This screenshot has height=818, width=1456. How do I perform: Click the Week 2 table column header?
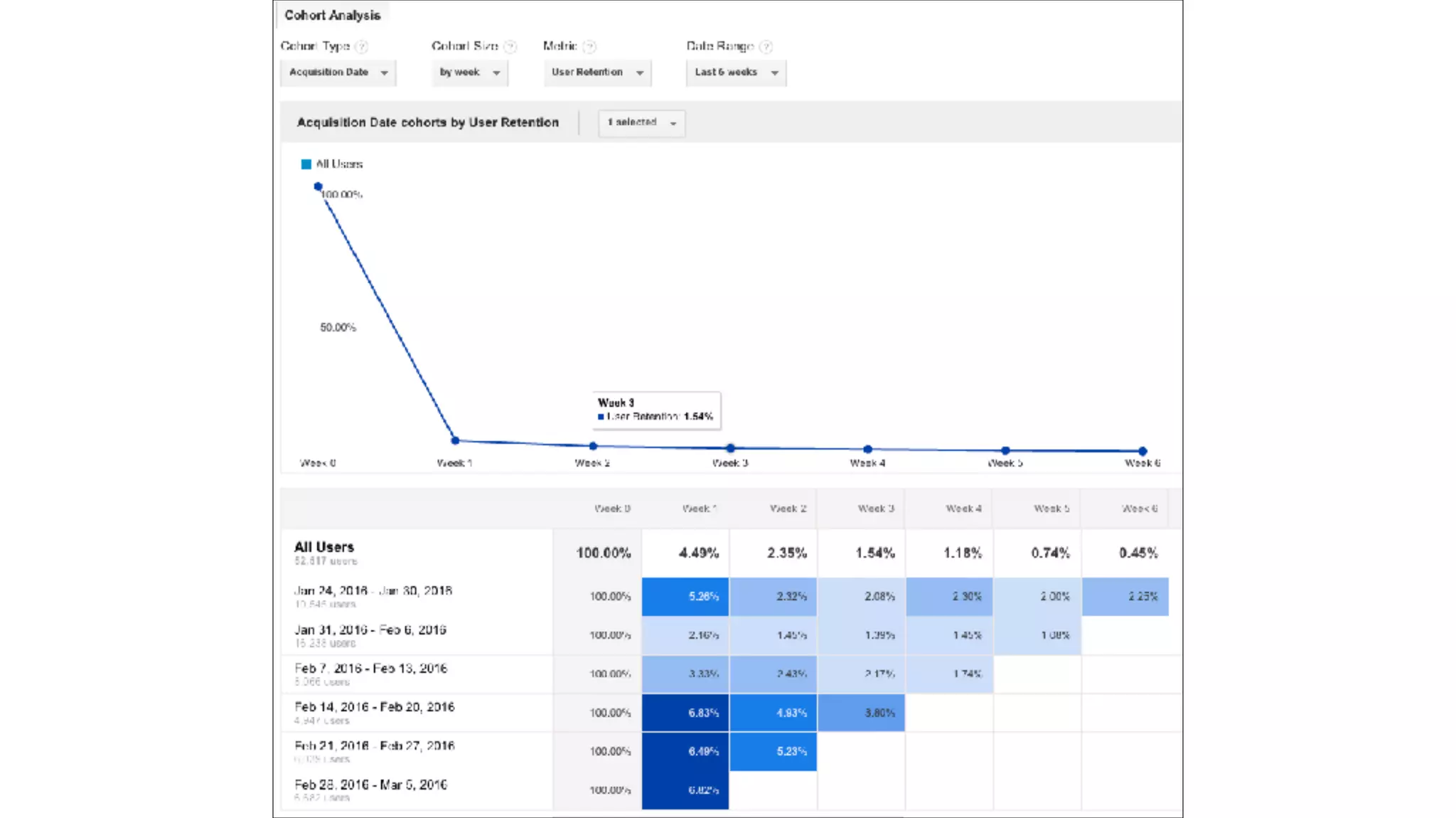tap(788, 509)
